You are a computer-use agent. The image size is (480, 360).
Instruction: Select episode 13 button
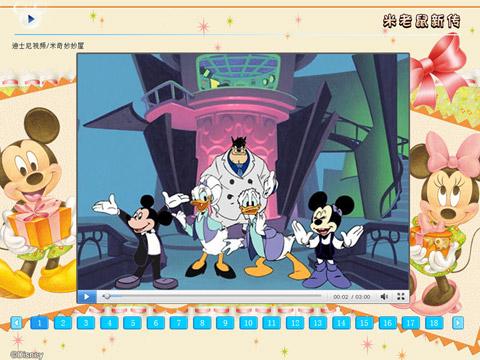pos(318,323)
